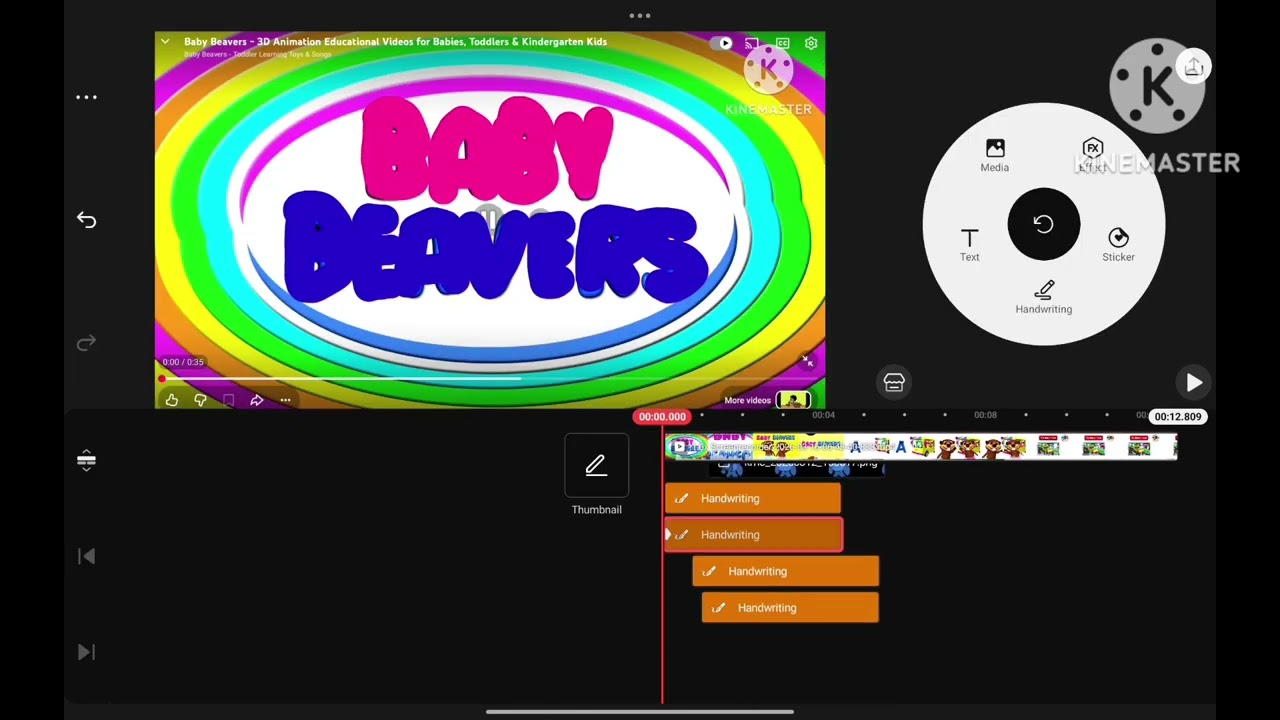Click the fullscreen icon on the video
The height and width of the screenshot is (720, 1280).
[x=807, y=361]
